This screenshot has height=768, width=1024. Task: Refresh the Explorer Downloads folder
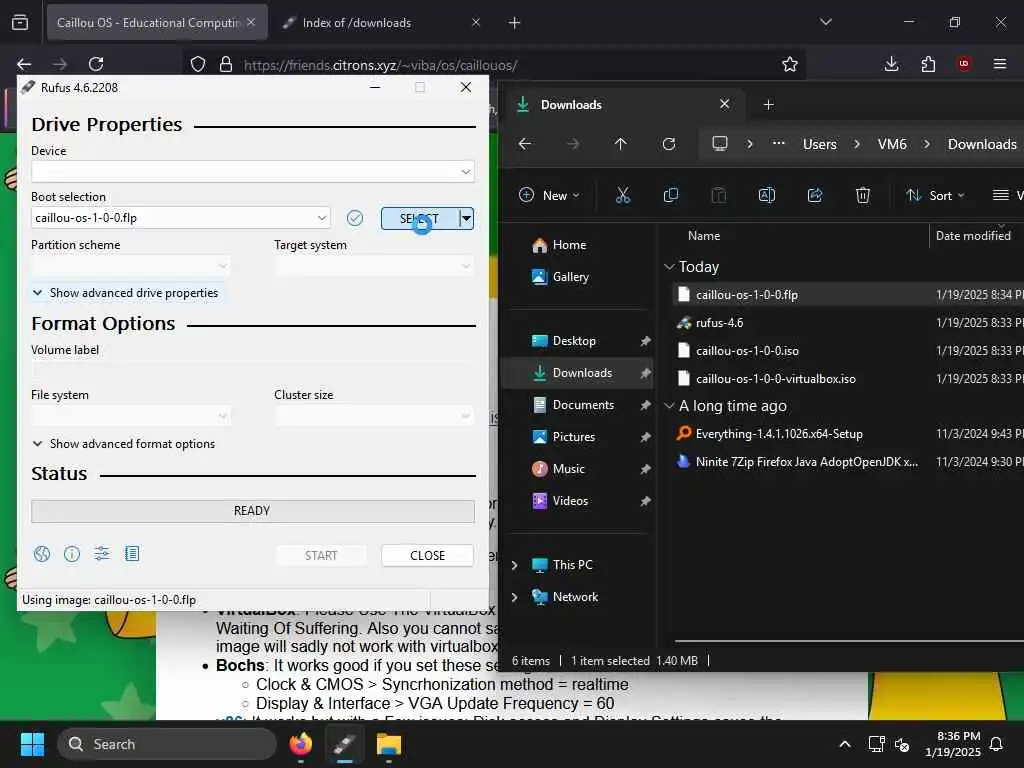[x=669, y=144]
